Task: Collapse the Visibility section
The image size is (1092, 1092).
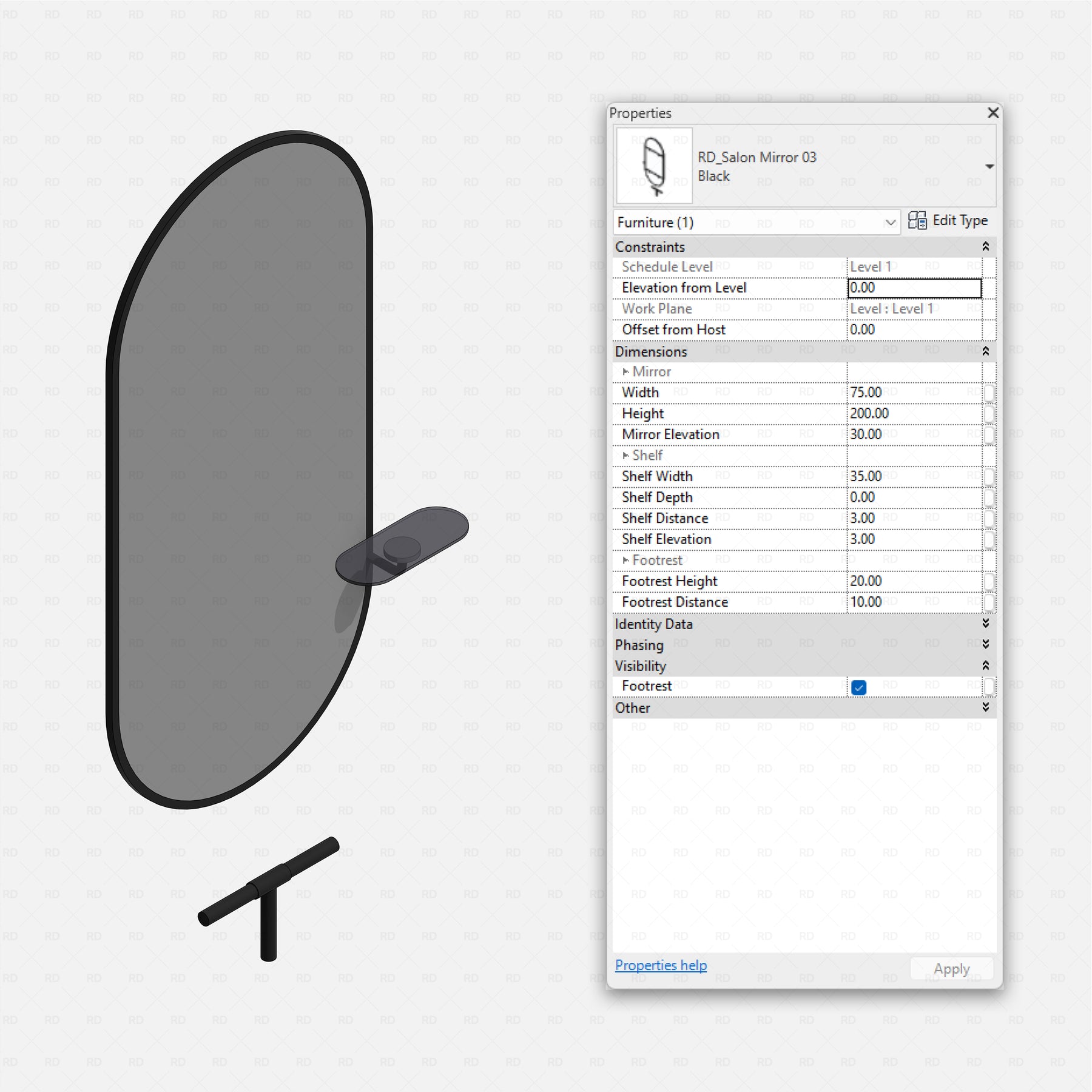Action: (x=985, y=666)
